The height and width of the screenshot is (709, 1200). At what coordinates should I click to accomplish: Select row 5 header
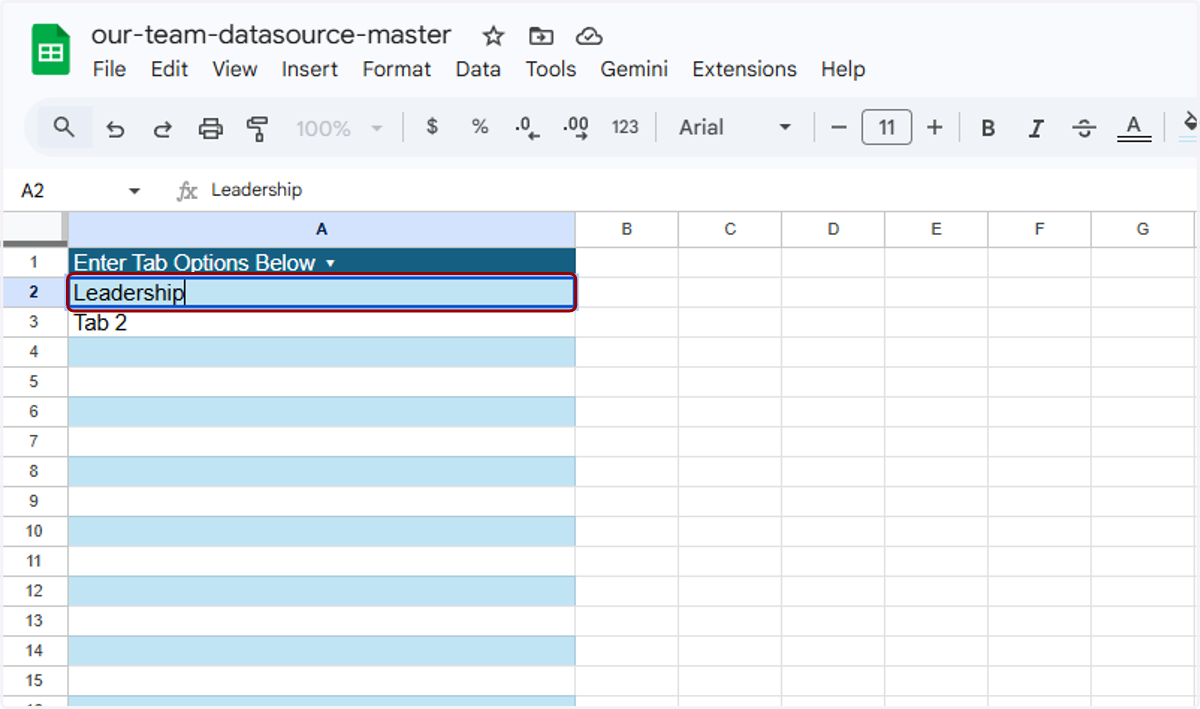point(34,382)
